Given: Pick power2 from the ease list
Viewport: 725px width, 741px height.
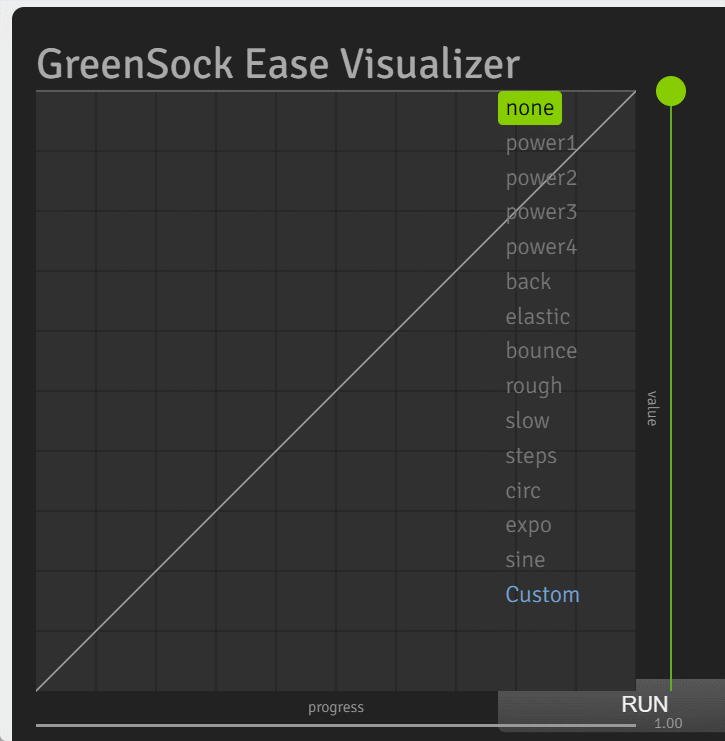Looking at the screenshot, I should 541,178.
